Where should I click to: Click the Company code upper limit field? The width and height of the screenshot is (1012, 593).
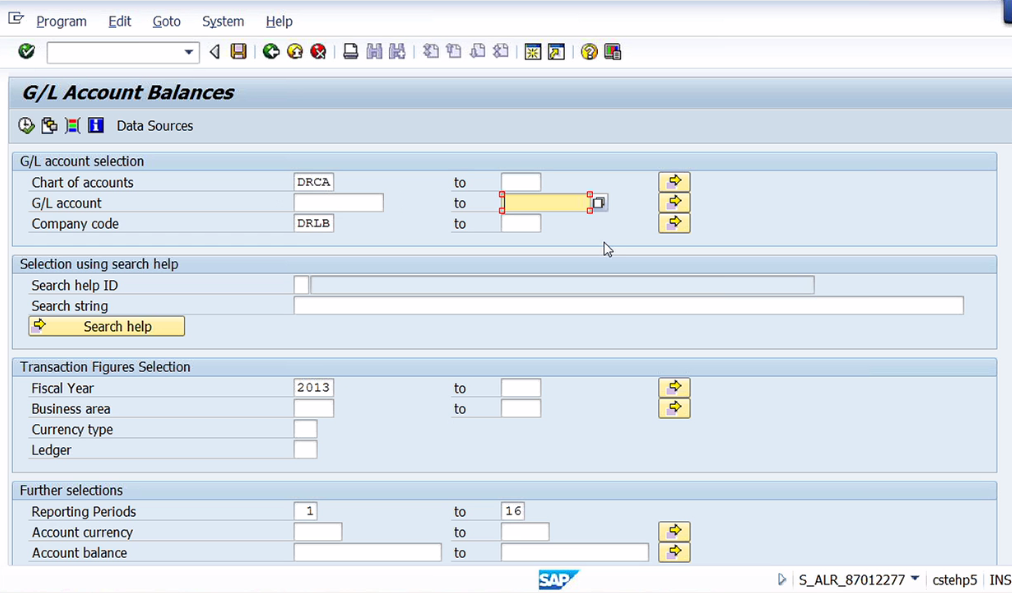click(521, 223)
